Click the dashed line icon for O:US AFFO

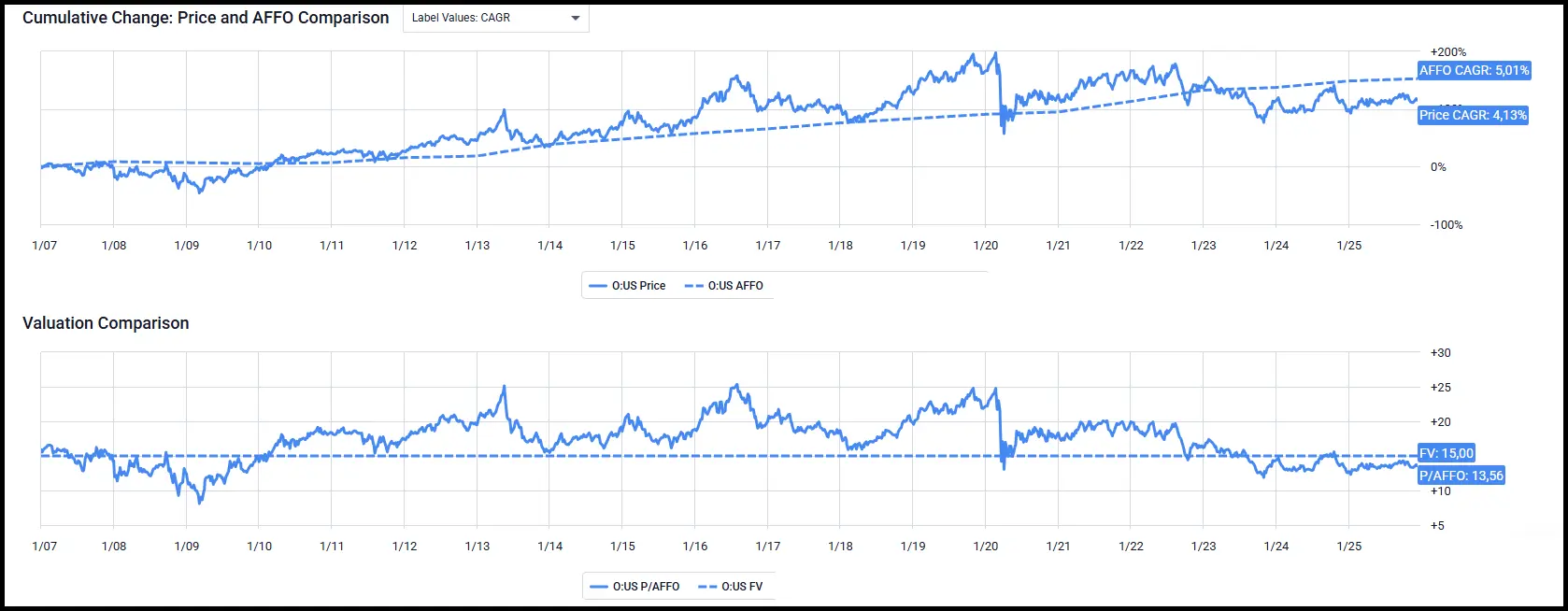[694, 286]
